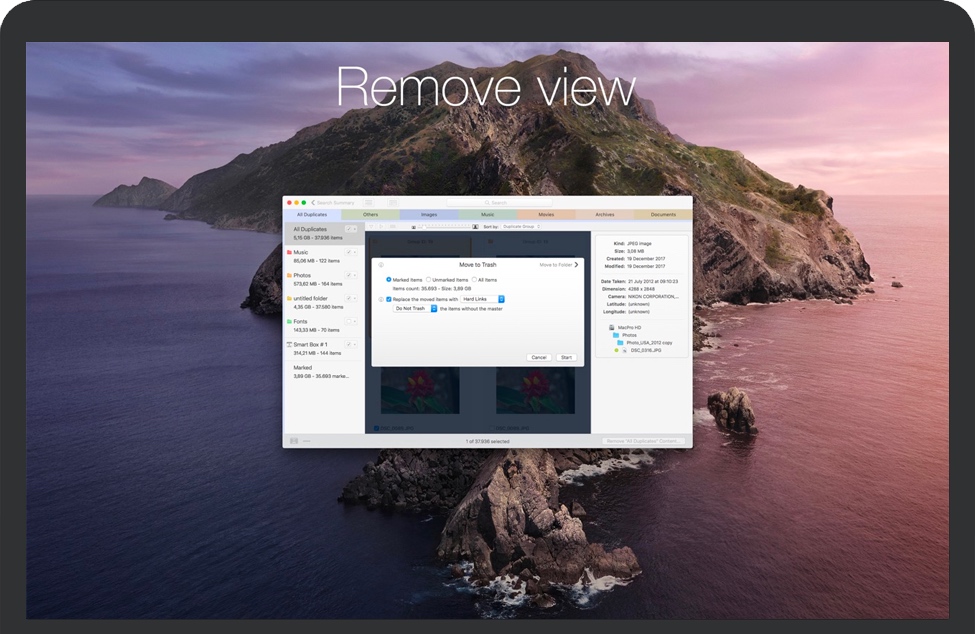This screenshot has width=975, height=634.
Task: Select the Unmarked Items radio button
Action: pos(429,280)
